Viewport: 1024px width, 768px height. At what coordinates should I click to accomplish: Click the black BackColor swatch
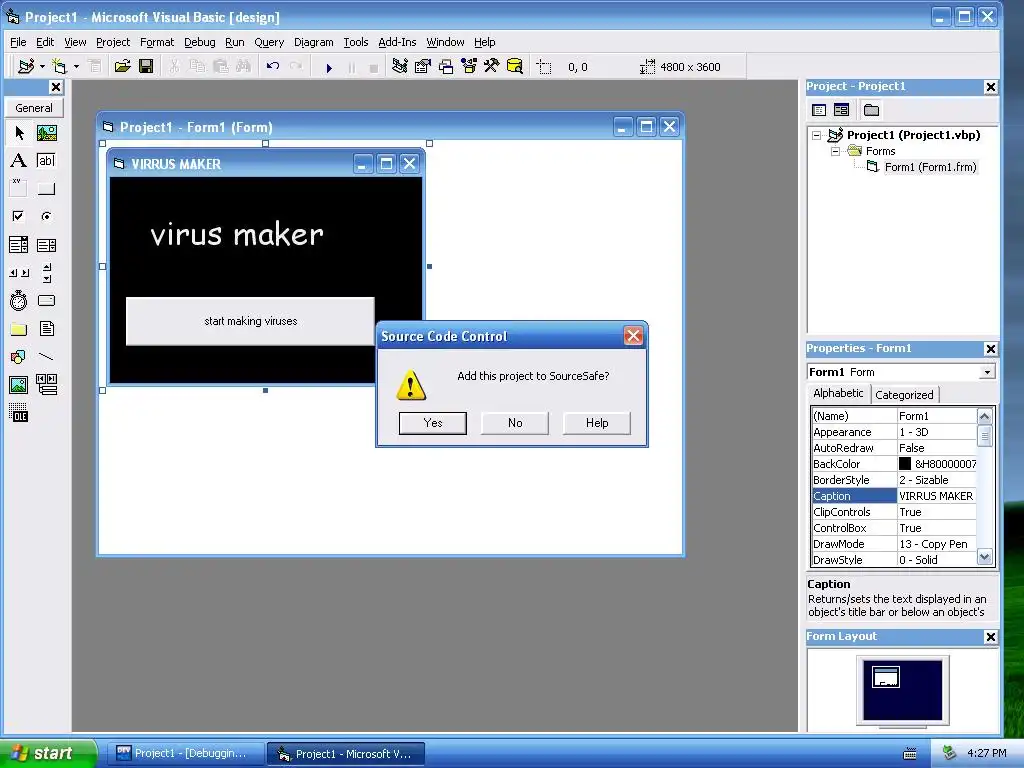(905, 464)
